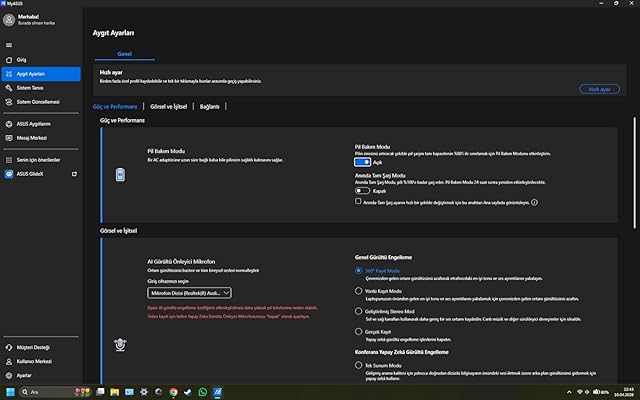Open the Mesaj Merkezi icon
640x400 pixels.
[x=9, y=138]
